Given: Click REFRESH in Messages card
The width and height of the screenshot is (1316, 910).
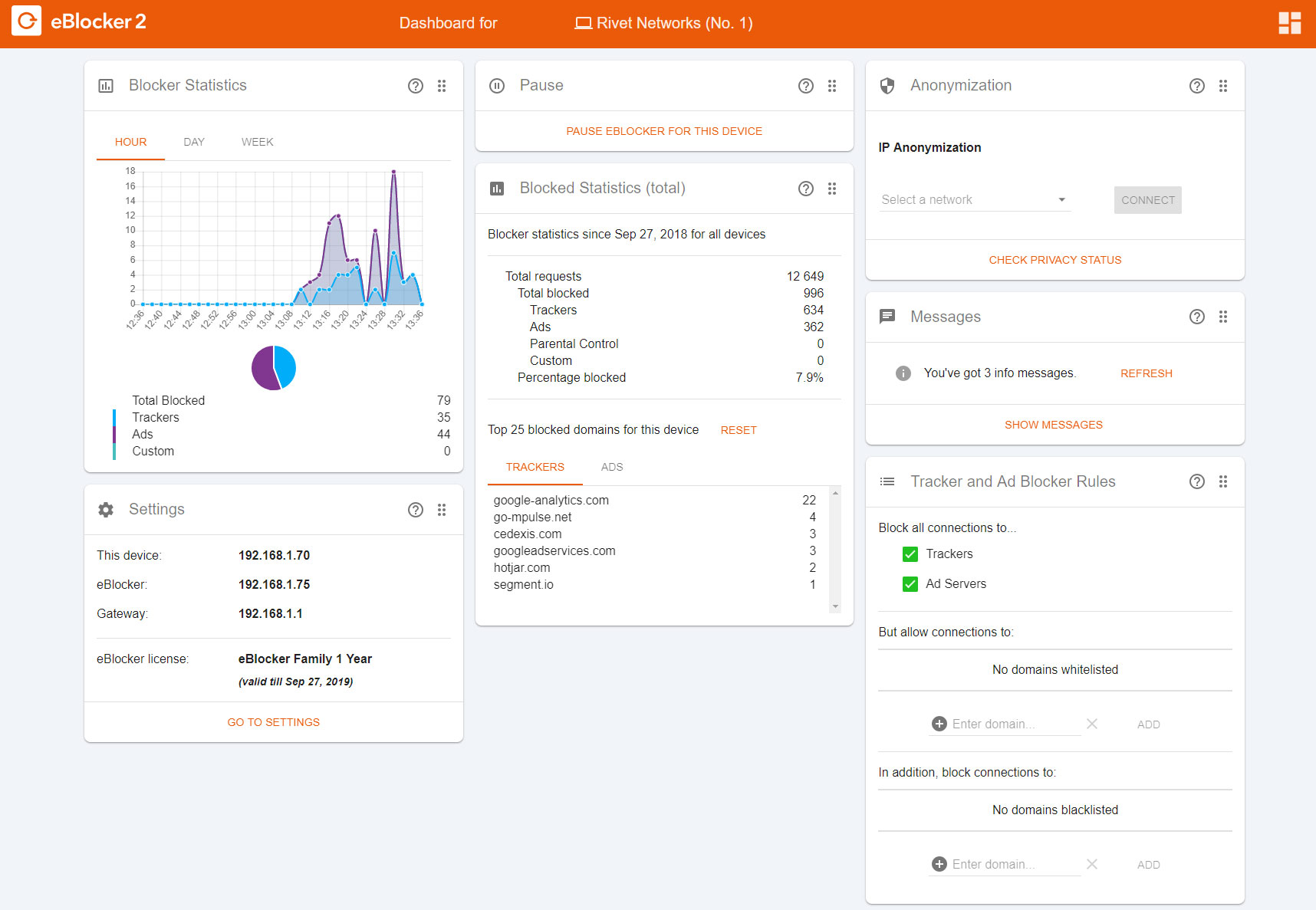Looking at the screenshot, I should (1146, 373).
